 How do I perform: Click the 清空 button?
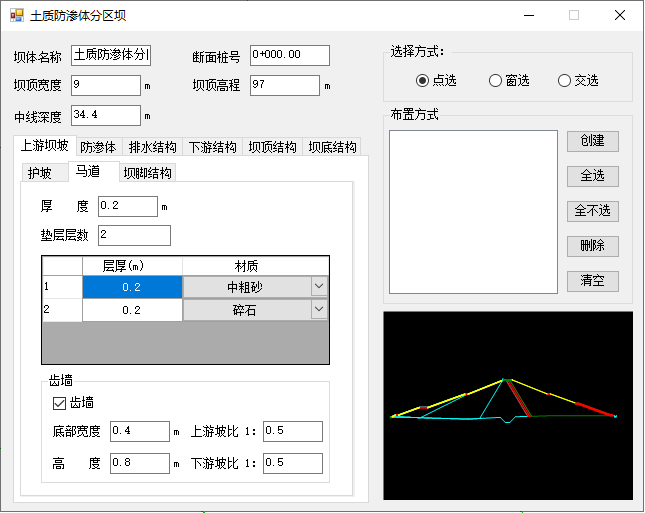pos(592,281)
